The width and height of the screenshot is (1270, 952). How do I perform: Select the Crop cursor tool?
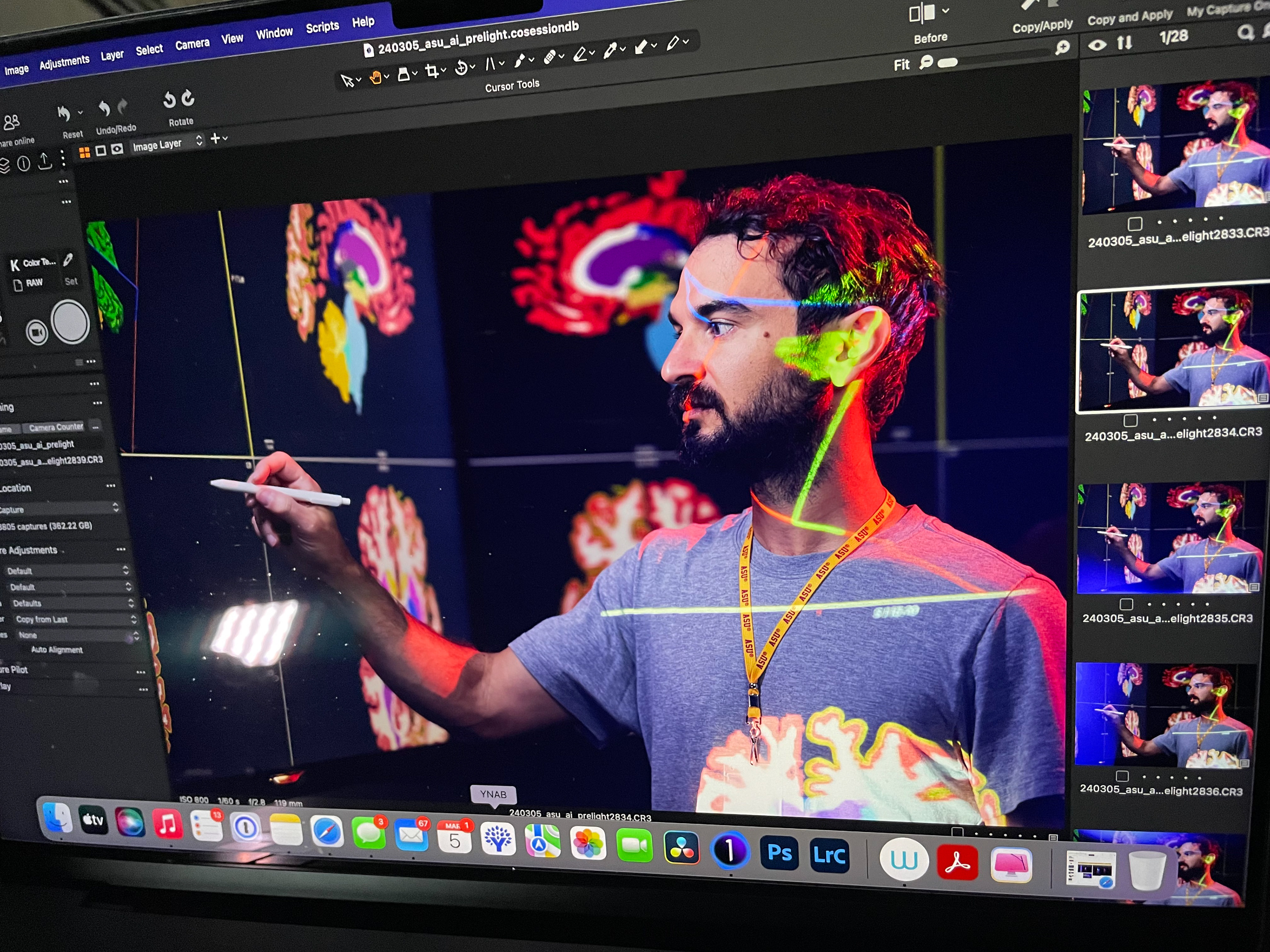[x=432, y=71]
